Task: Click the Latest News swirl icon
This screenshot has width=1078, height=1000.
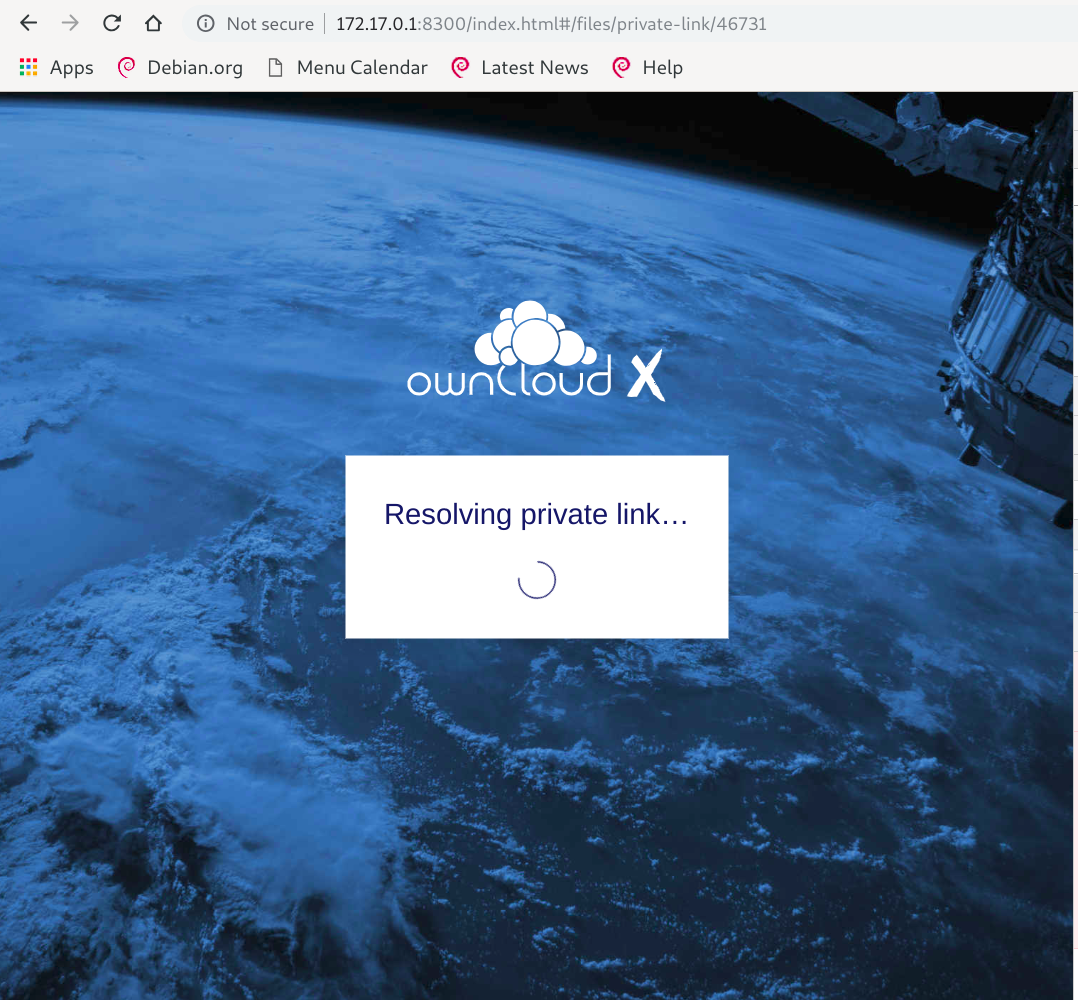Action: click(x=460, y=67)
